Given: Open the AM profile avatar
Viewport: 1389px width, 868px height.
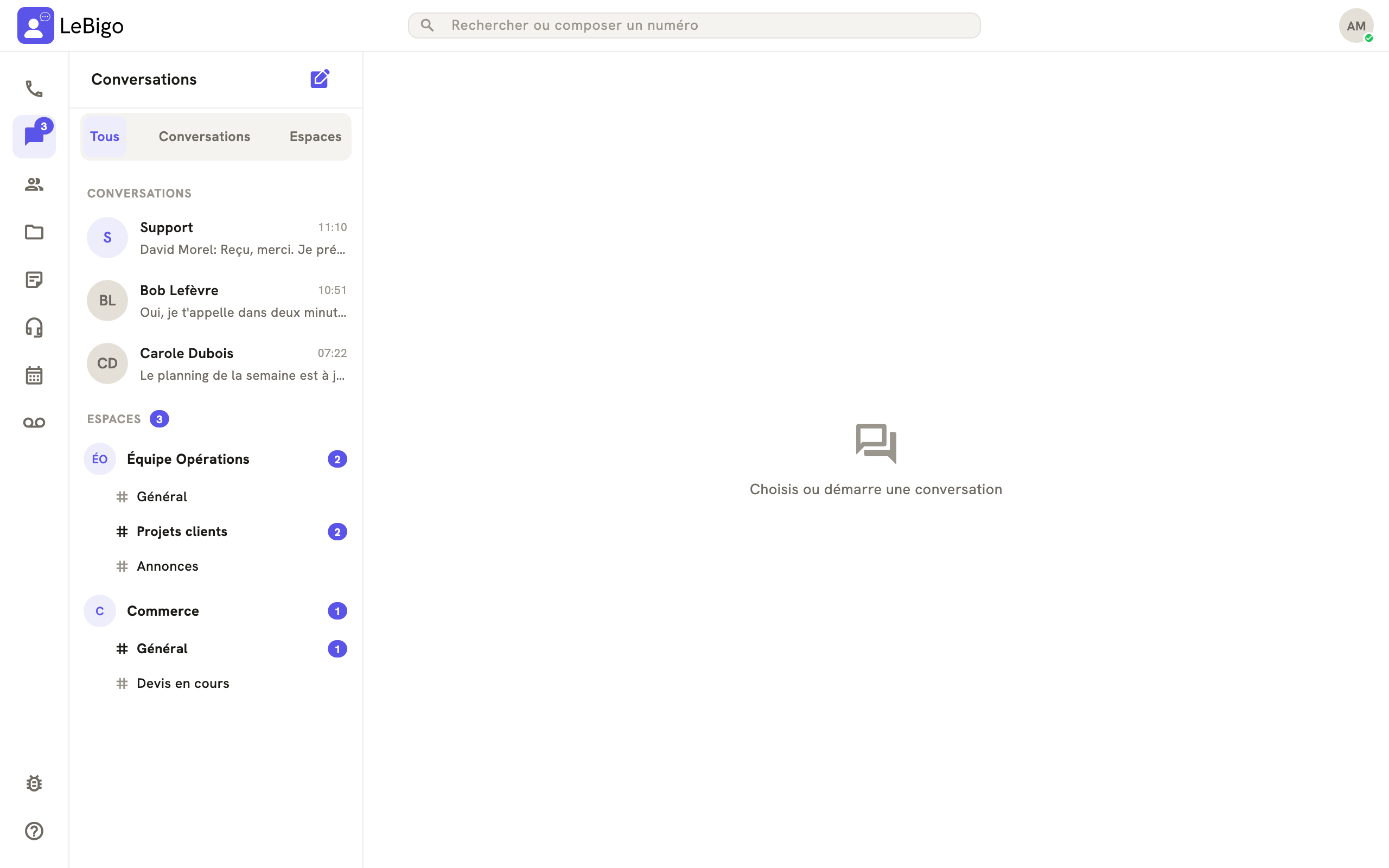Looking at the screenshot, I should 1356,26.
